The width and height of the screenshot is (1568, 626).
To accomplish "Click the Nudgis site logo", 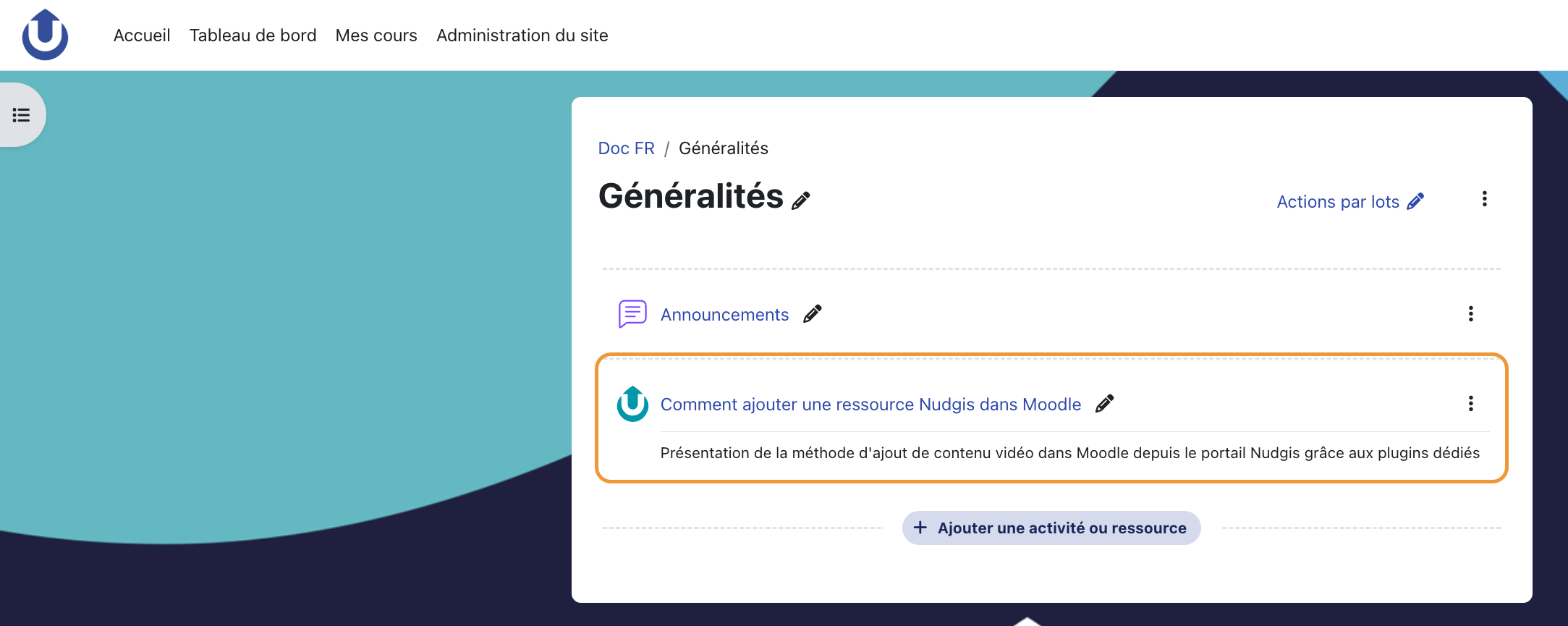I will (x=45, y=35).
